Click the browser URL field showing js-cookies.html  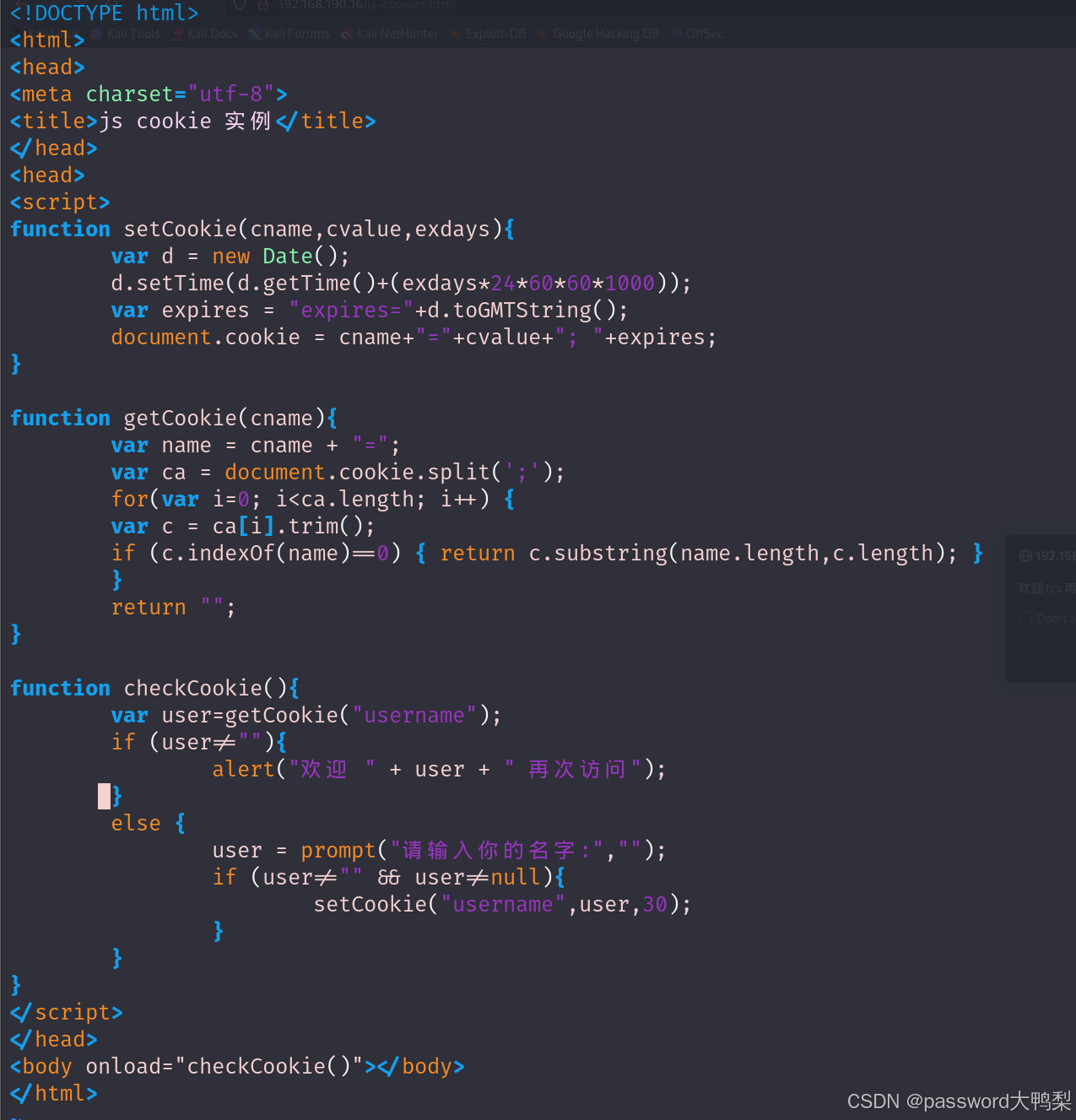pyautogui.click(x=367, y=5)
